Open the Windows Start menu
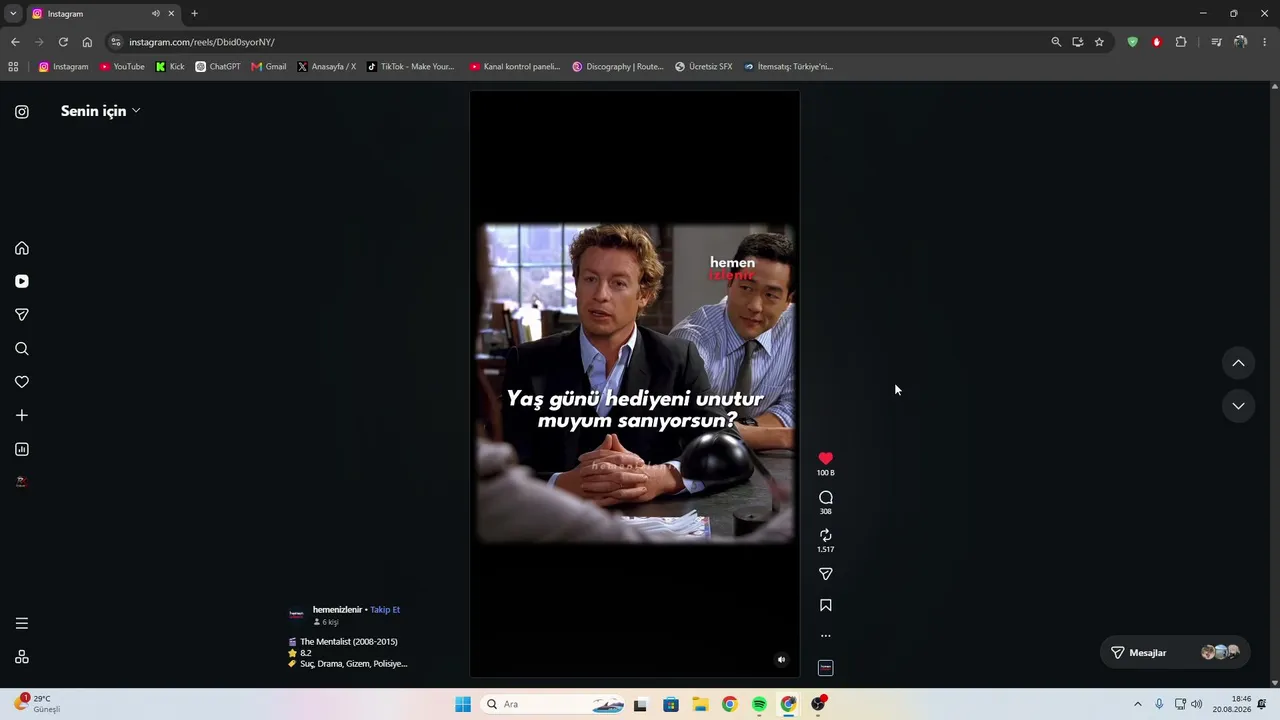Image resolution: width=1280 pixels, height=720 pixels. (x=463, y=704)
